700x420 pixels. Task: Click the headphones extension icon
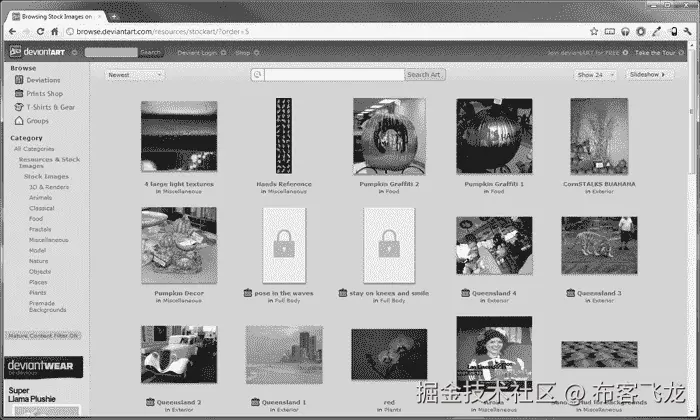625,31
